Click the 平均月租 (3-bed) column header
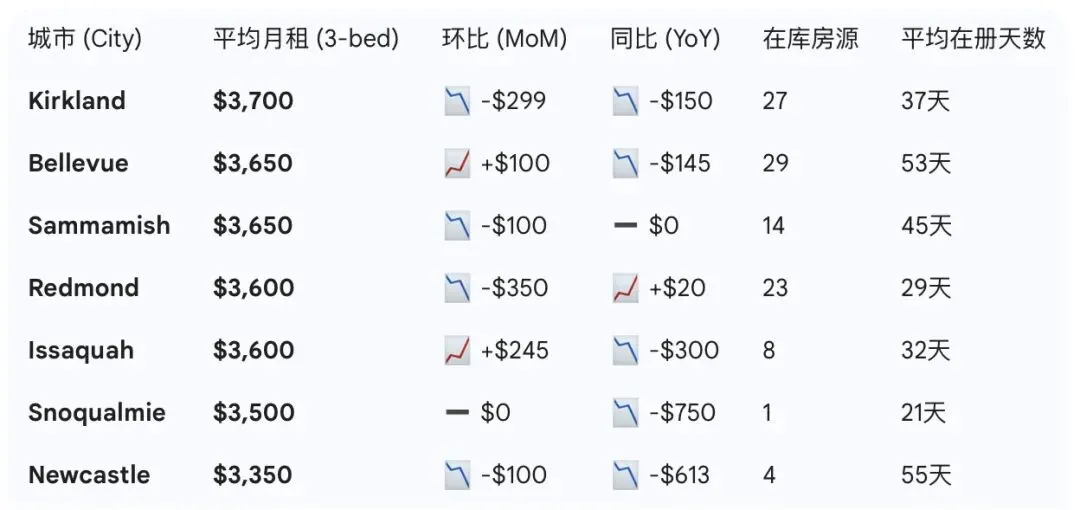The width and height of the screenshot is (1080, 510). click(306, 39)
